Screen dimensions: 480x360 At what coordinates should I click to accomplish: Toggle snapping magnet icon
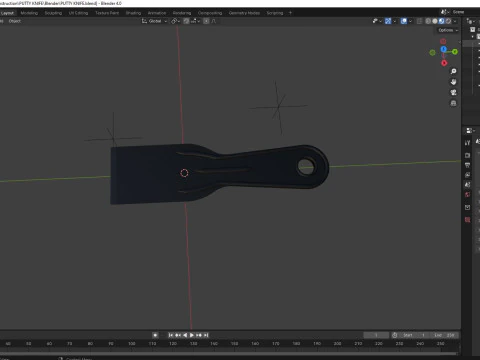(x=186, y=21)
